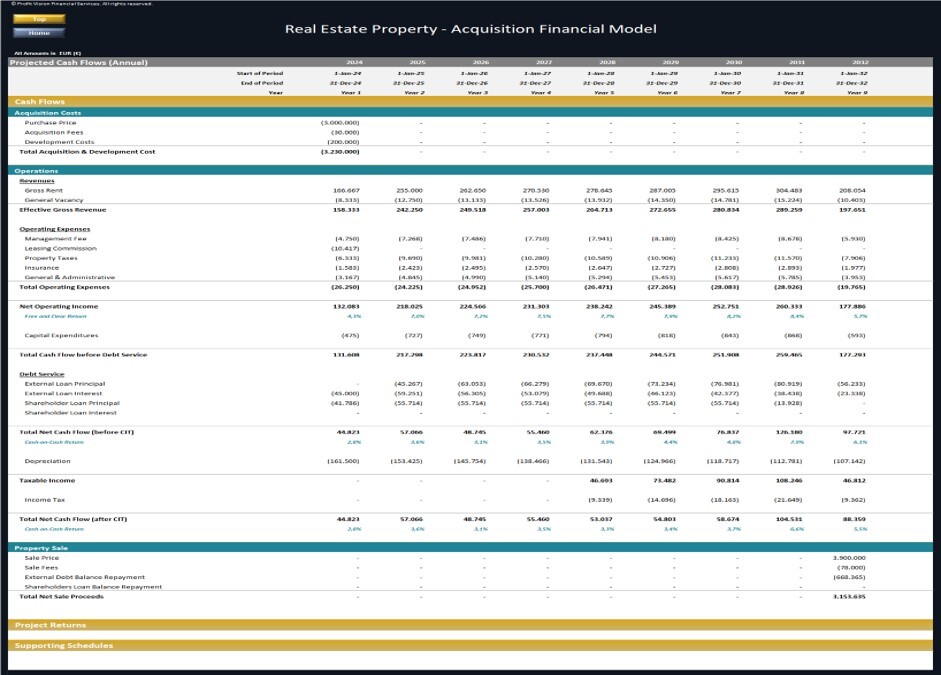Click the 2024 Purchase Price value (3.000.000)
This screenshot has height=675, width=941.
(x=340, y=123)
